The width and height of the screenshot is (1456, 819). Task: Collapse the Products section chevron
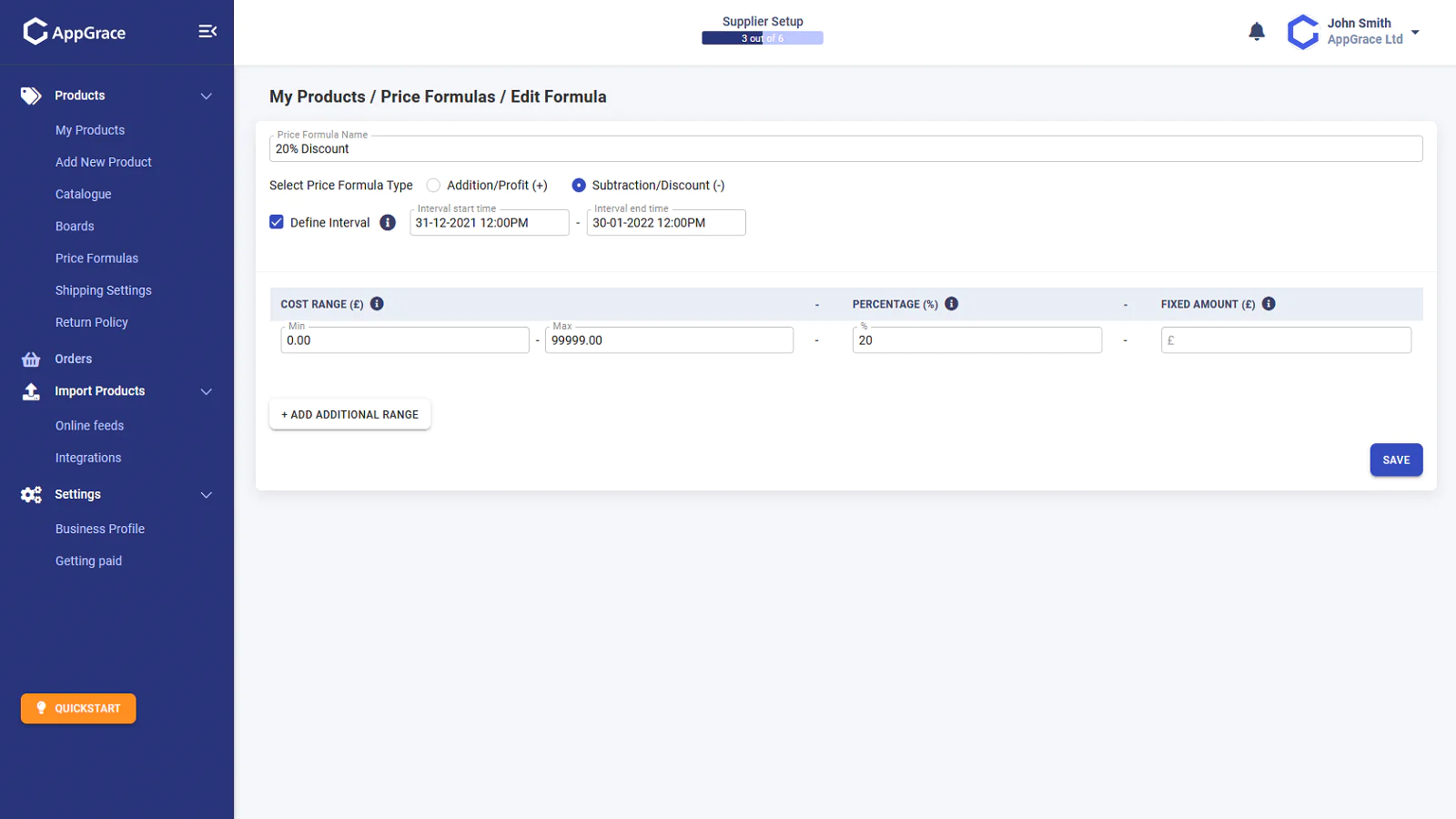click(x=207, y=96)
